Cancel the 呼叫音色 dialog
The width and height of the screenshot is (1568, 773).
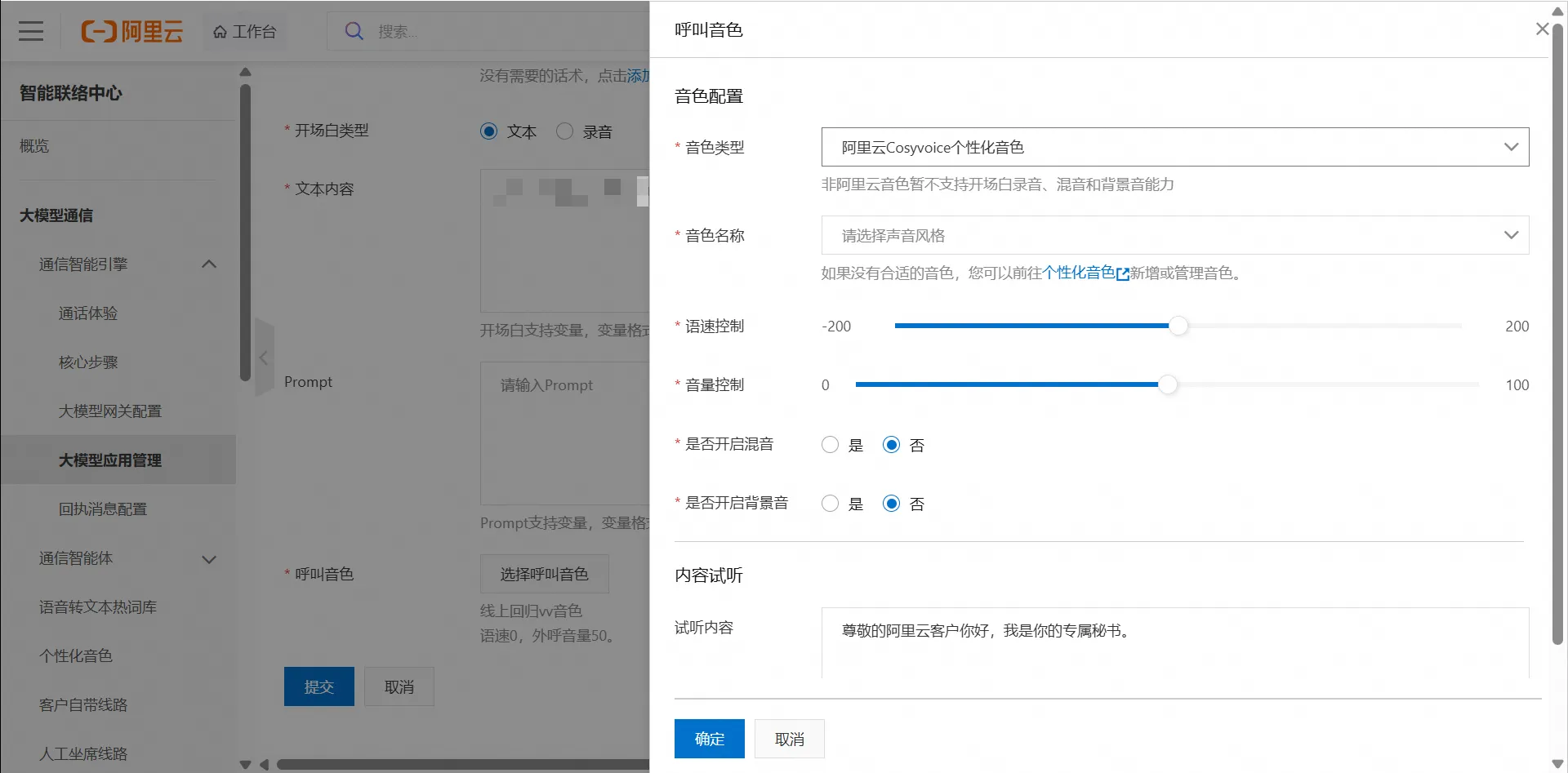(x=789, y=739)
